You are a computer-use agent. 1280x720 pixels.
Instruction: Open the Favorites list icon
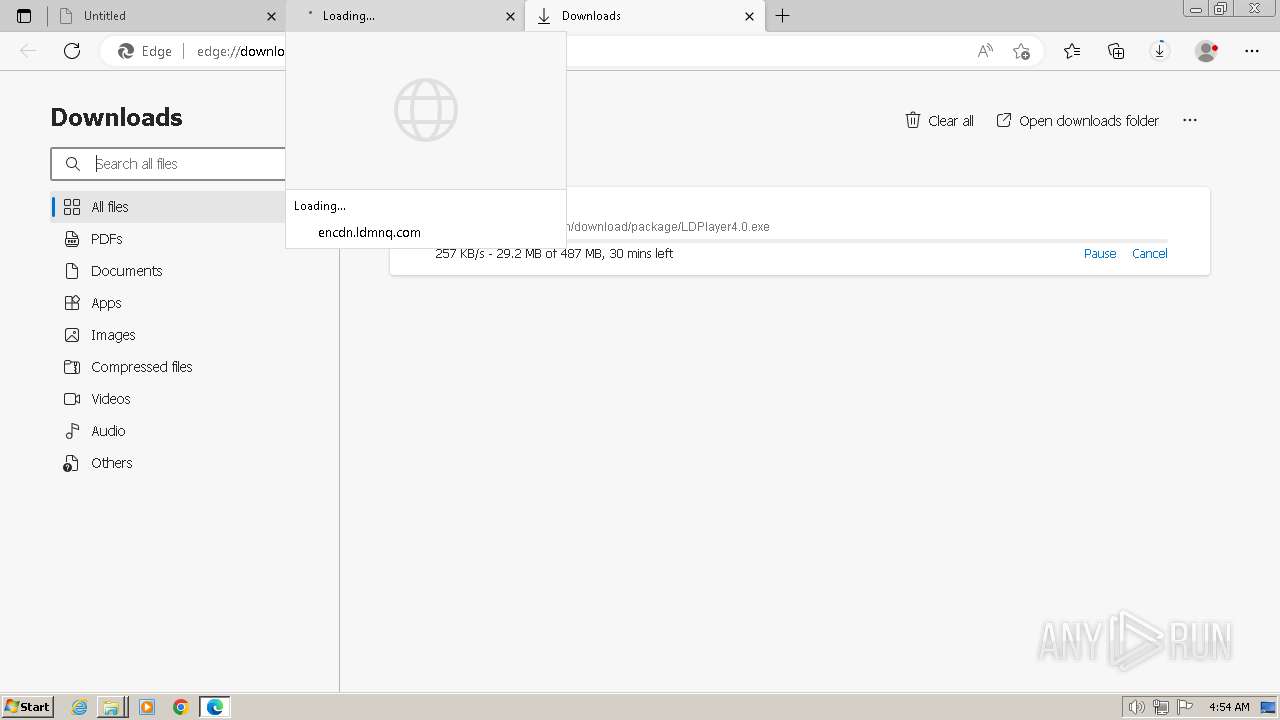tap(1072, 51)
